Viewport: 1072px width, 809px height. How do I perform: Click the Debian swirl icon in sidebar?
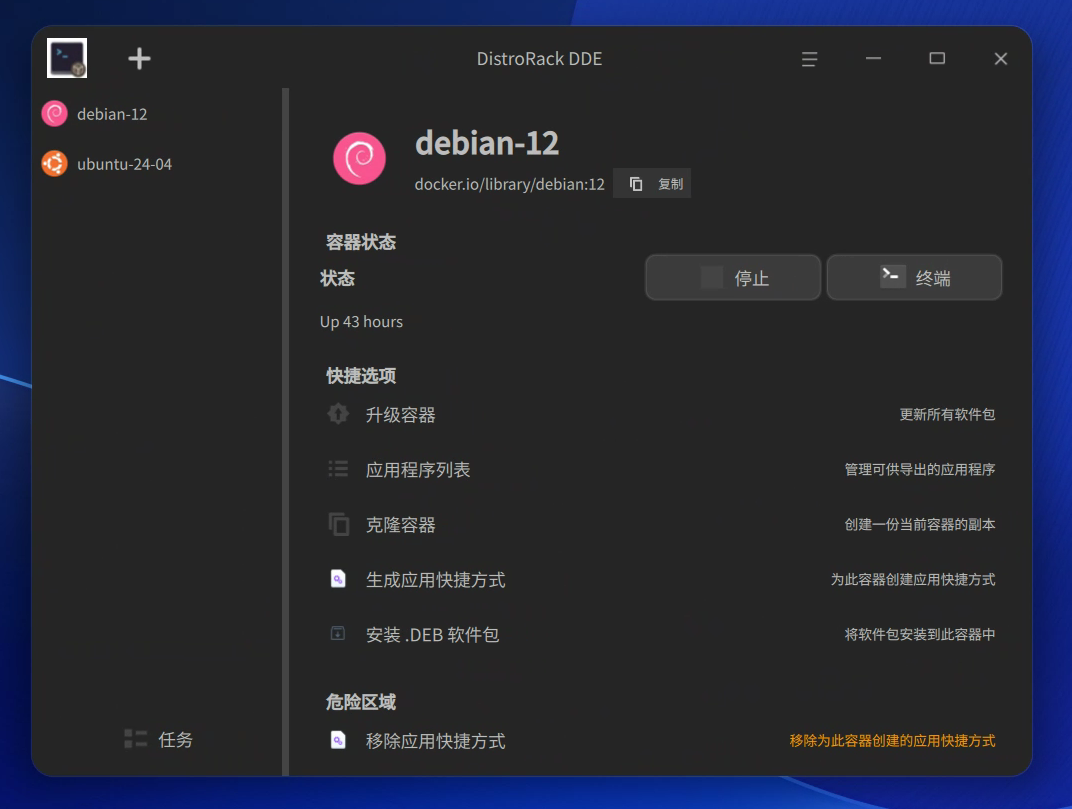point(55,114)
